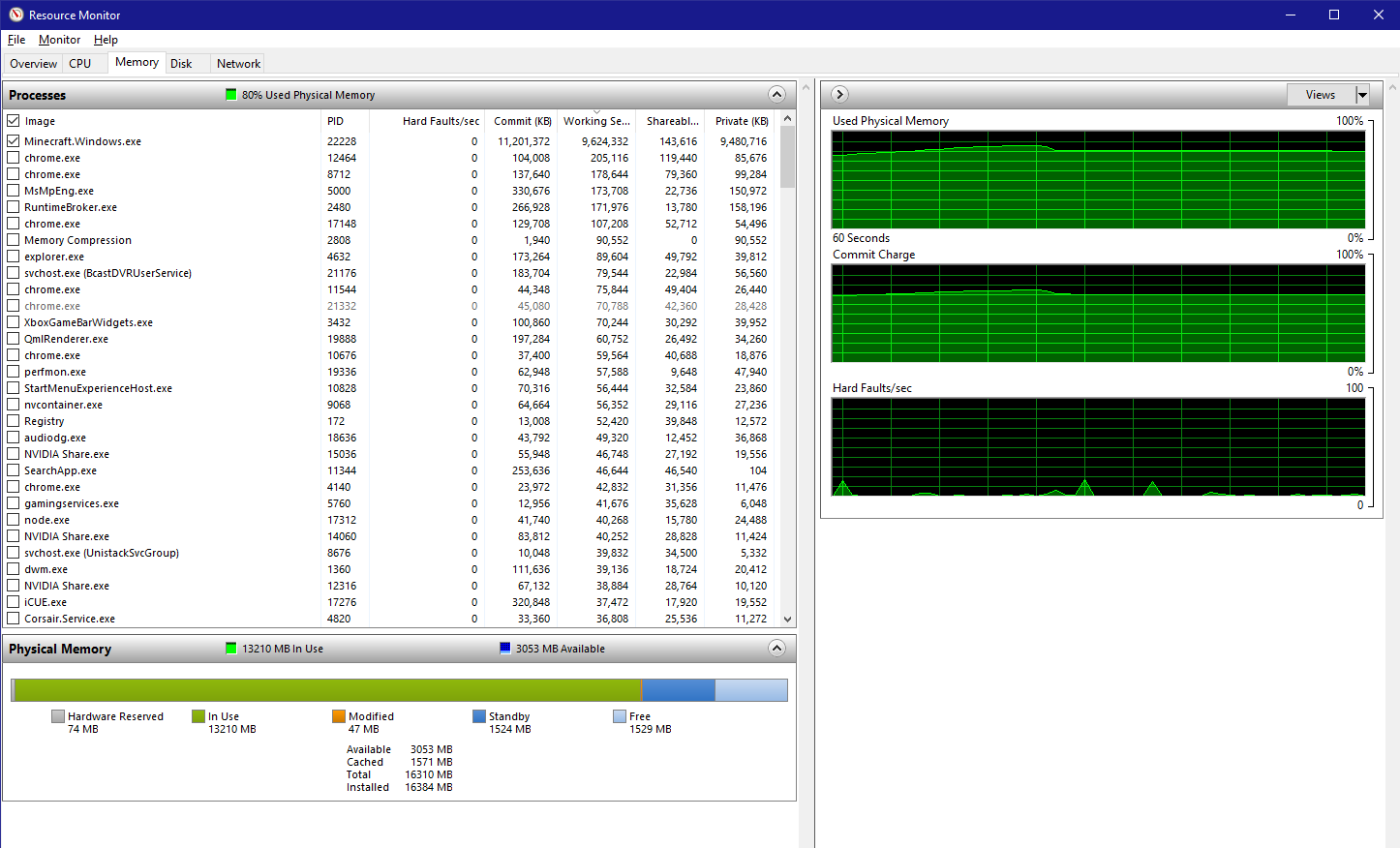Open the File menu

16,40
